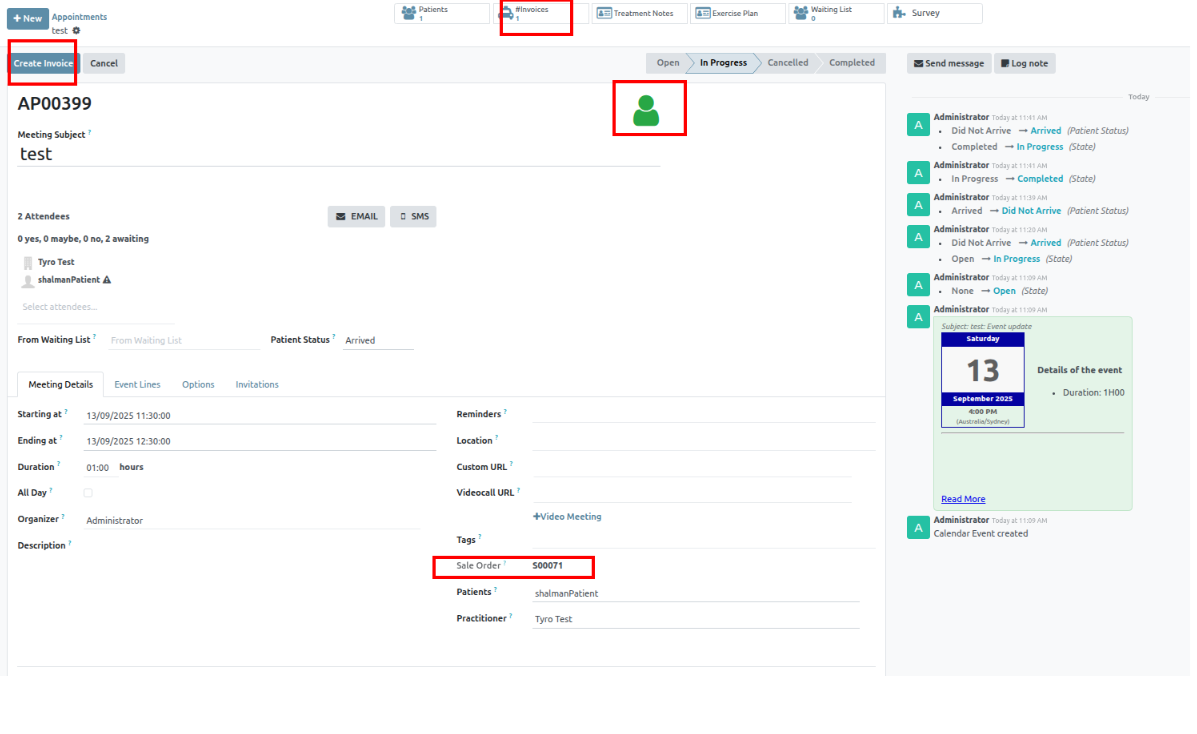Set the status bar to Completed
1197x734 pixels.
[x=851, y=63]
